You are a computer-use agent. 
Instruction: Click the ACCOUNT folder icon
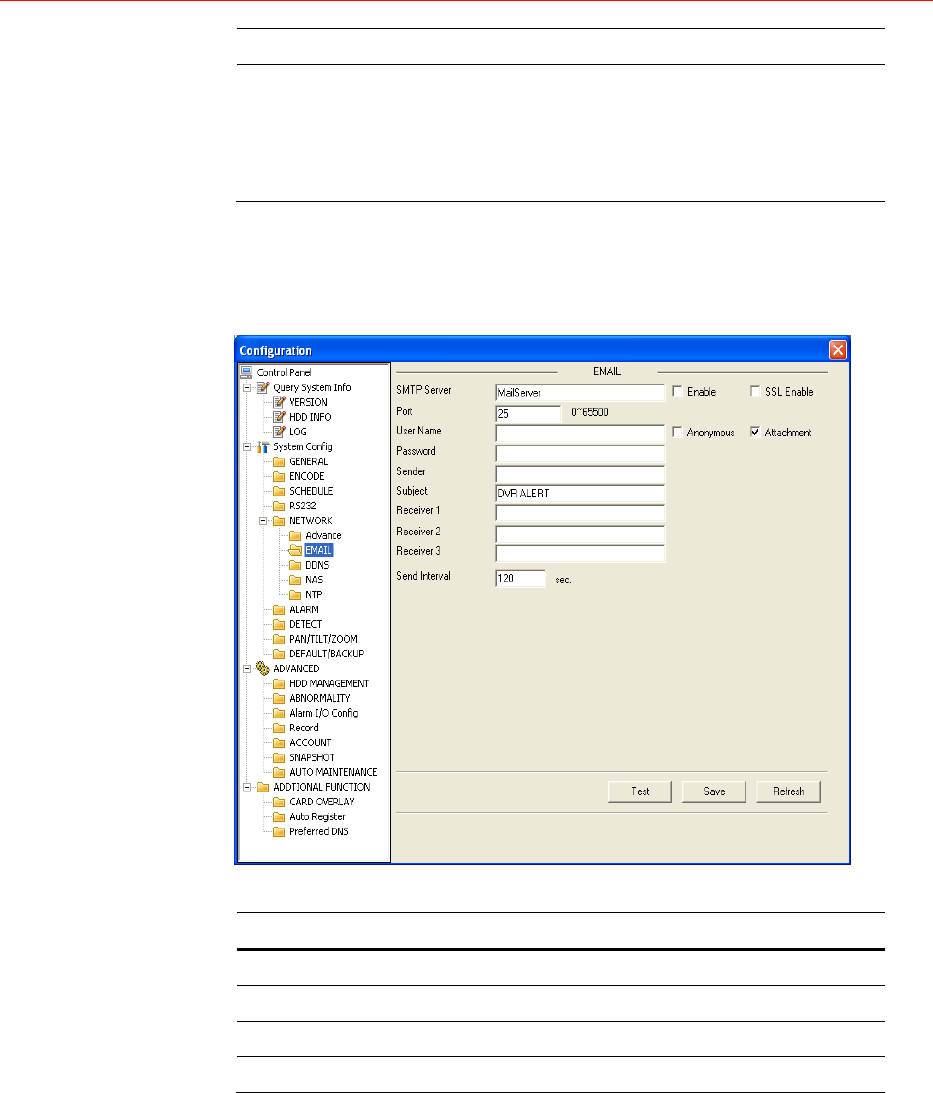pos(279,743)
